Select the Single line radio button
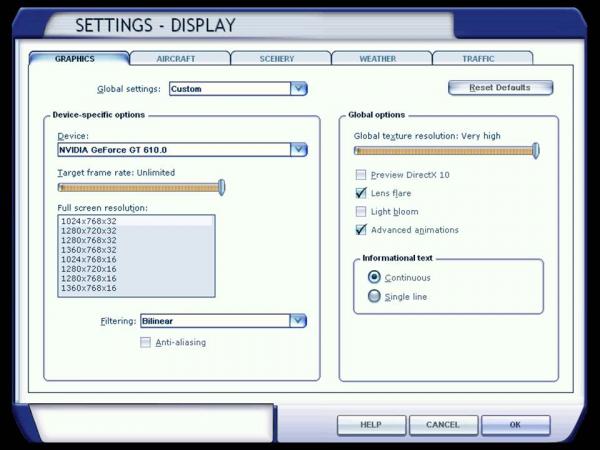The width and height of the screenshot is (600, 450). tap(374, 296)
